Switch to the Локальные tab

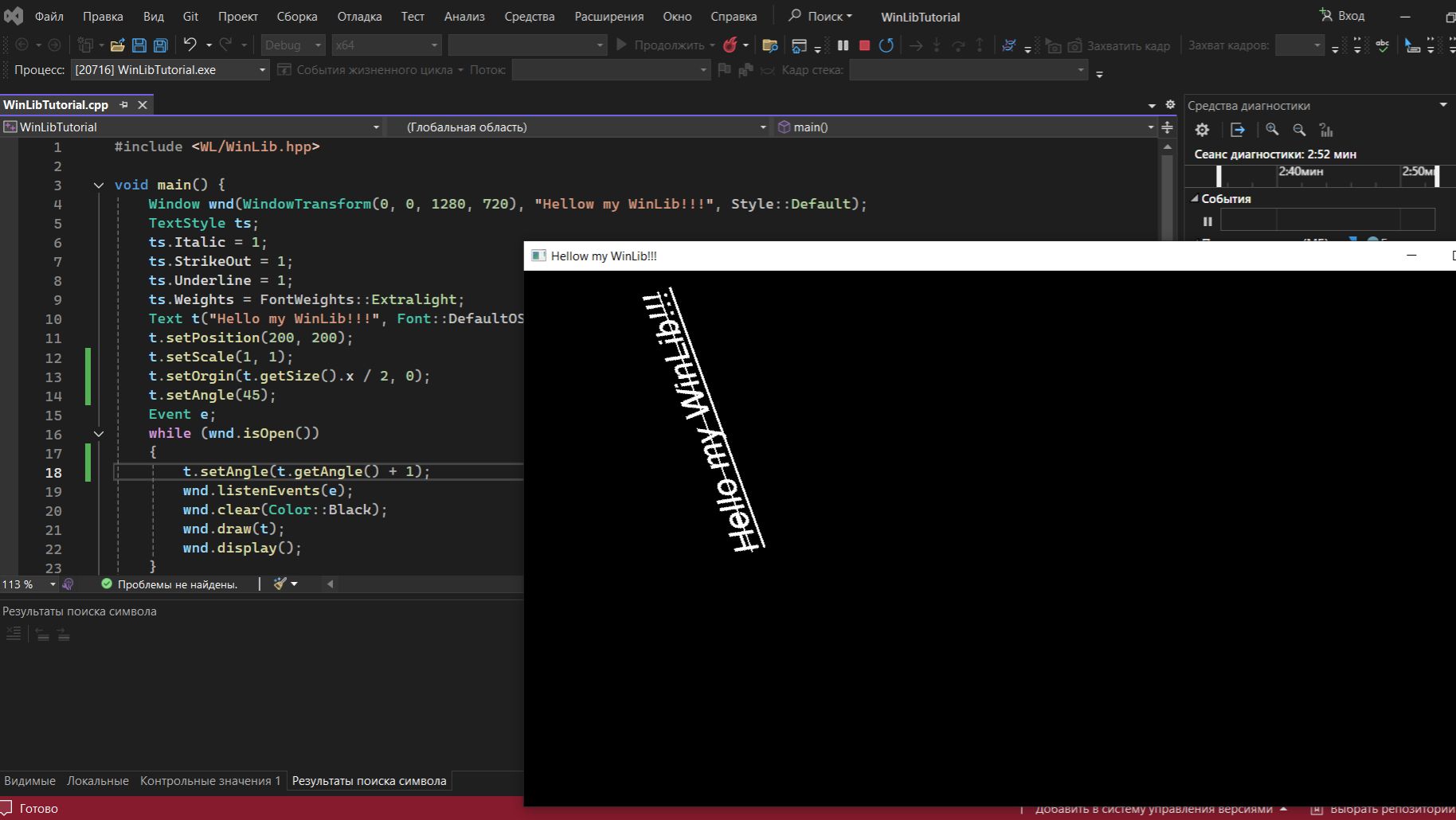pyautogui.click(x=98, y=781)
